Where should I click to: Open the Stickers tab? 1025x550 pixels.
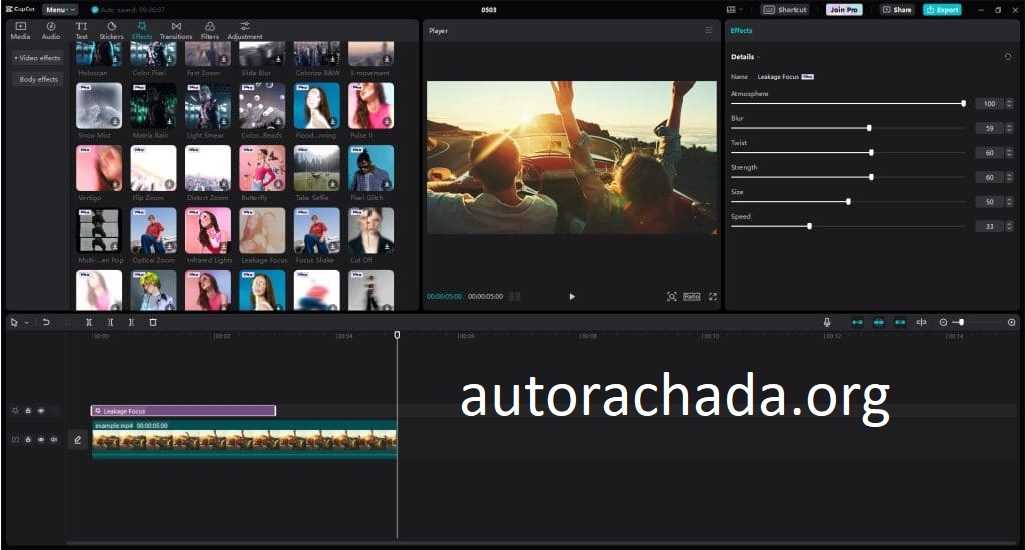[x=111, y=30]
